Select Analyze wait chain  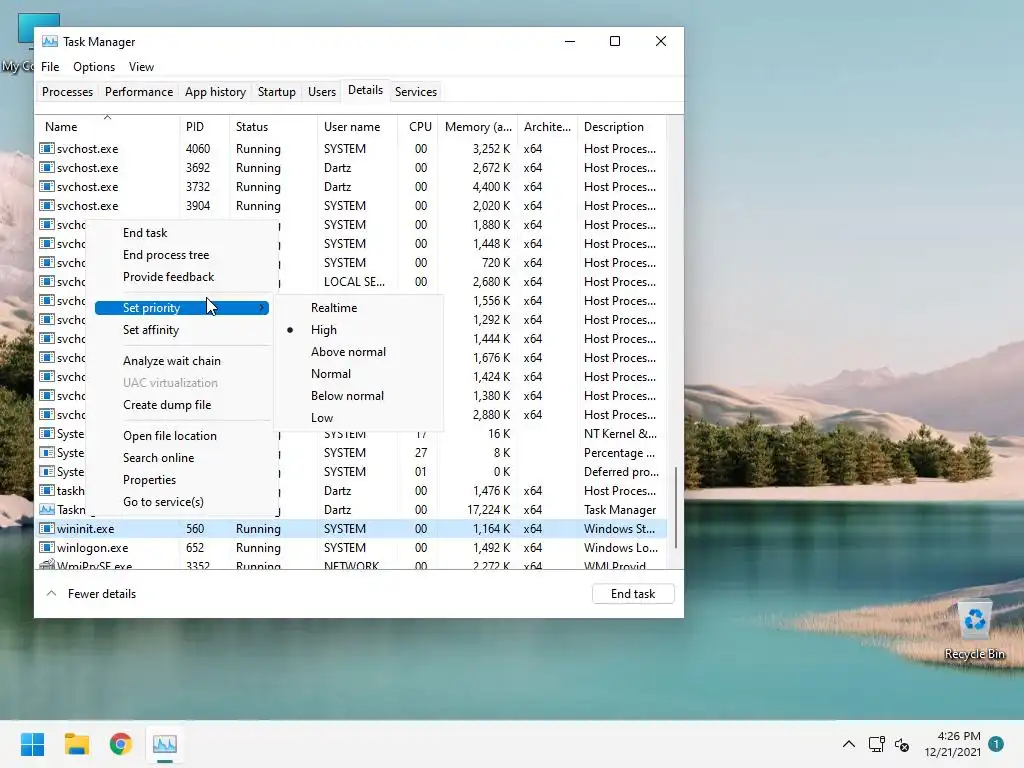[x=172, y=360]
